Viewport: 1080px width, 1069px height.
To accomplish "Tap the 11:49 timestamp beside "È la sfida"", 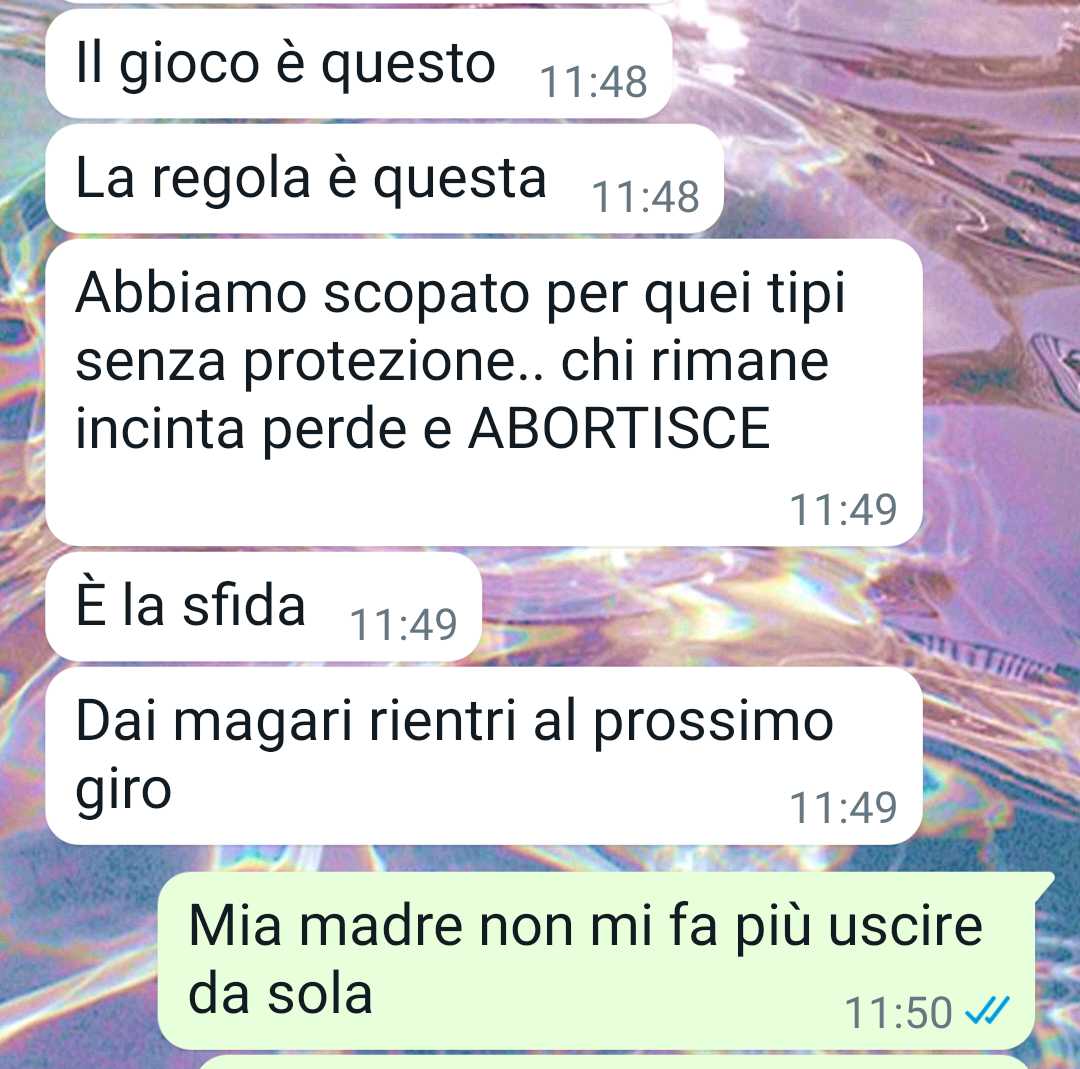I will click(x=404, y=625).
